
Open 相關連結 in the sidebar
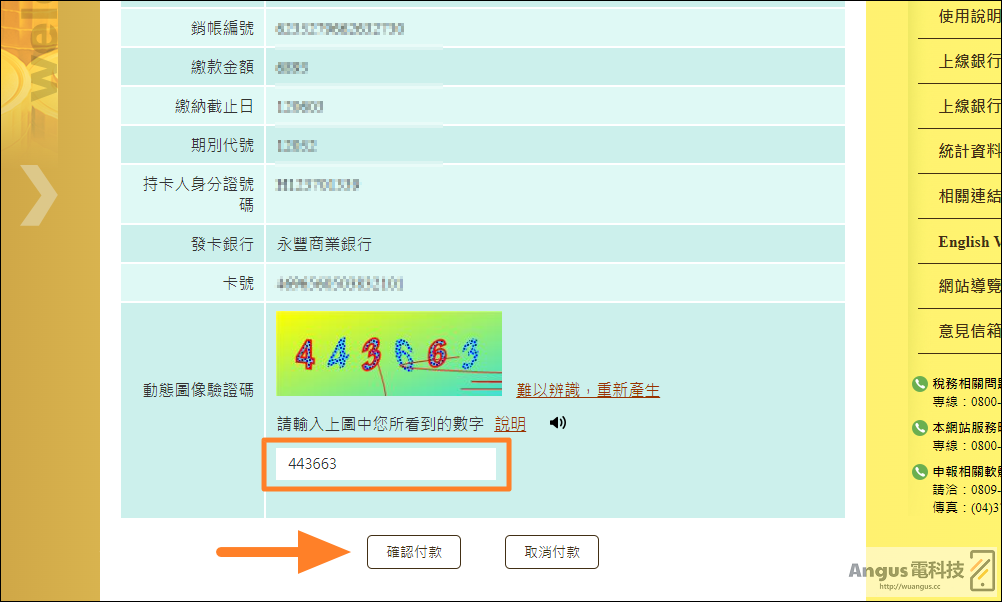pyautogui.click(x=969, y=196)
